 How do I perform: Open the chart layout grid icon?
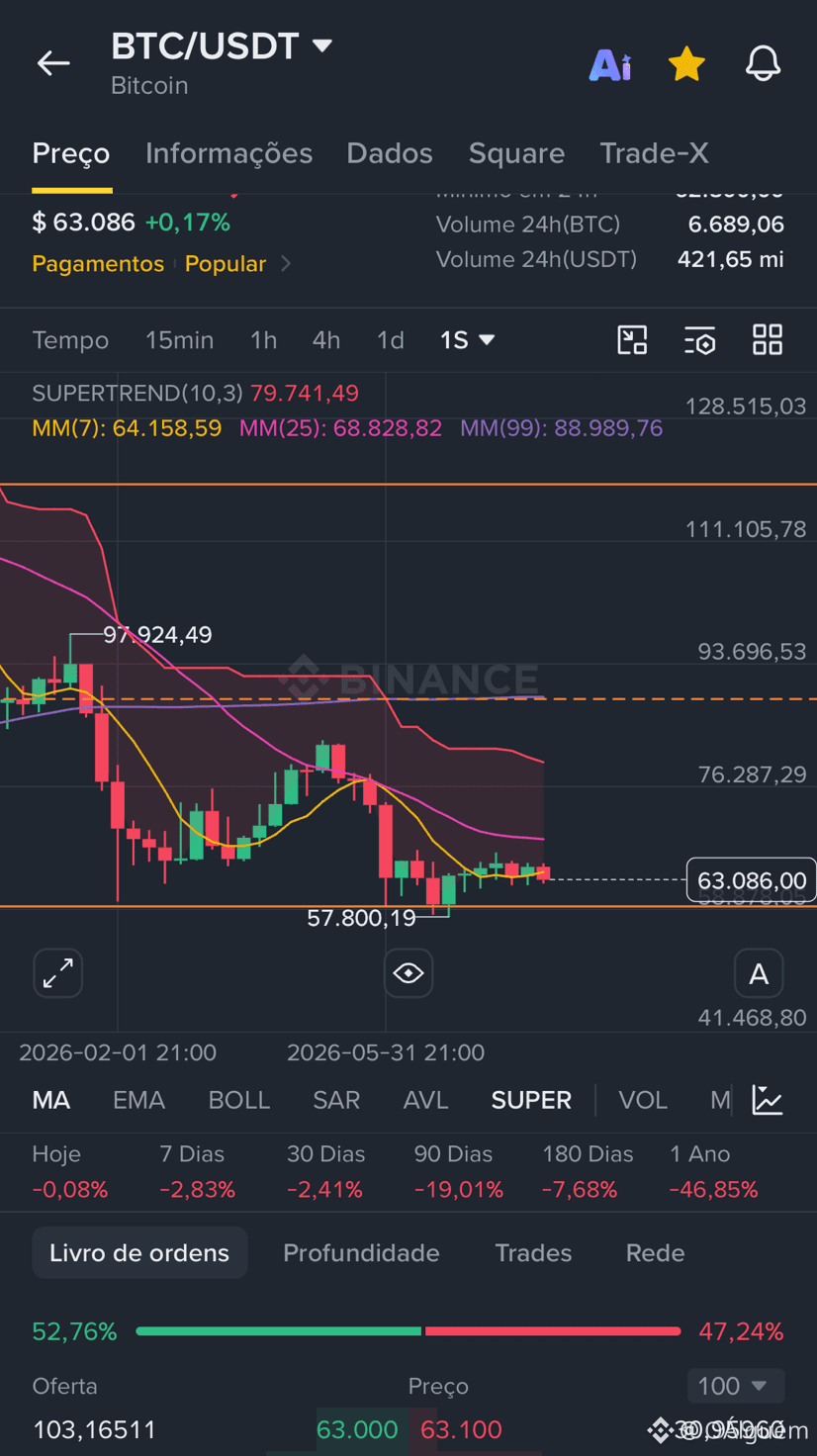[x=768, y=340]
